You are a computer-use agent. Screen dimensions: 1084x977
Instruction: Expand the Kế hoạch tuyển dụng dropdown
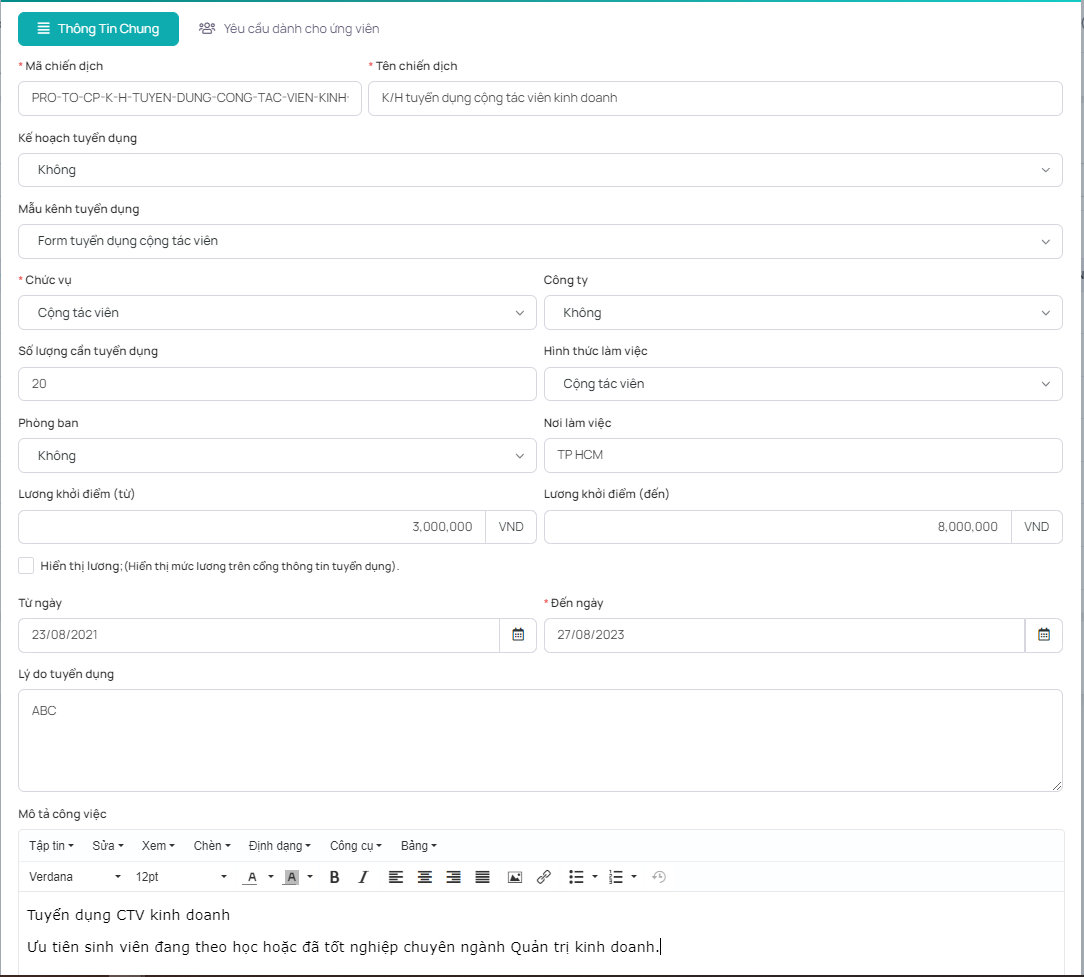[x=540, y=170]
